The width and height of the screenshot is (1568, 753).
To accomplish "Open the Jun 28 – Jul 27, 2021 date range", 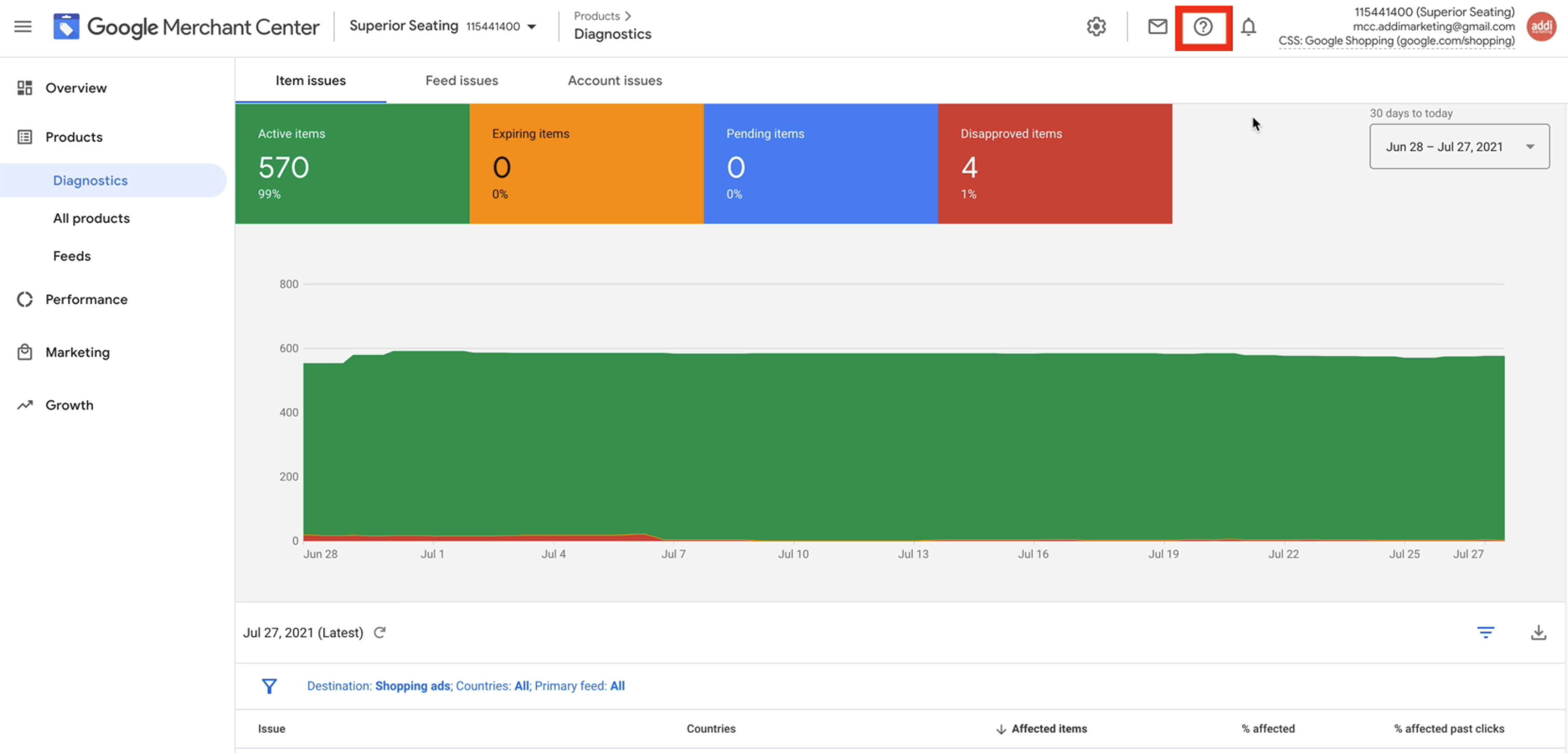I will (1459, 147).
